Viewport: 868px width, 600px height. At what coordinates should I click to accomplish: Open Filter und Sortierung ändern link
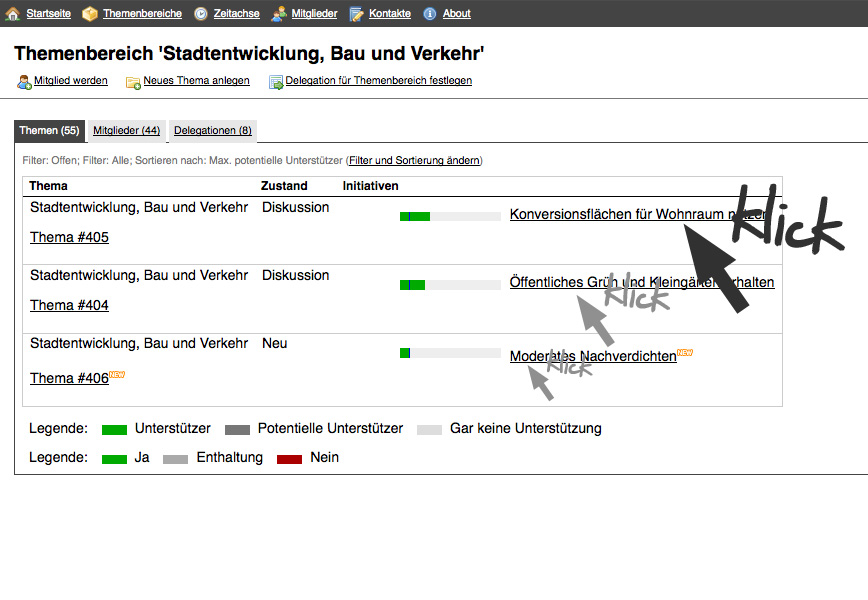pos(414,160)
